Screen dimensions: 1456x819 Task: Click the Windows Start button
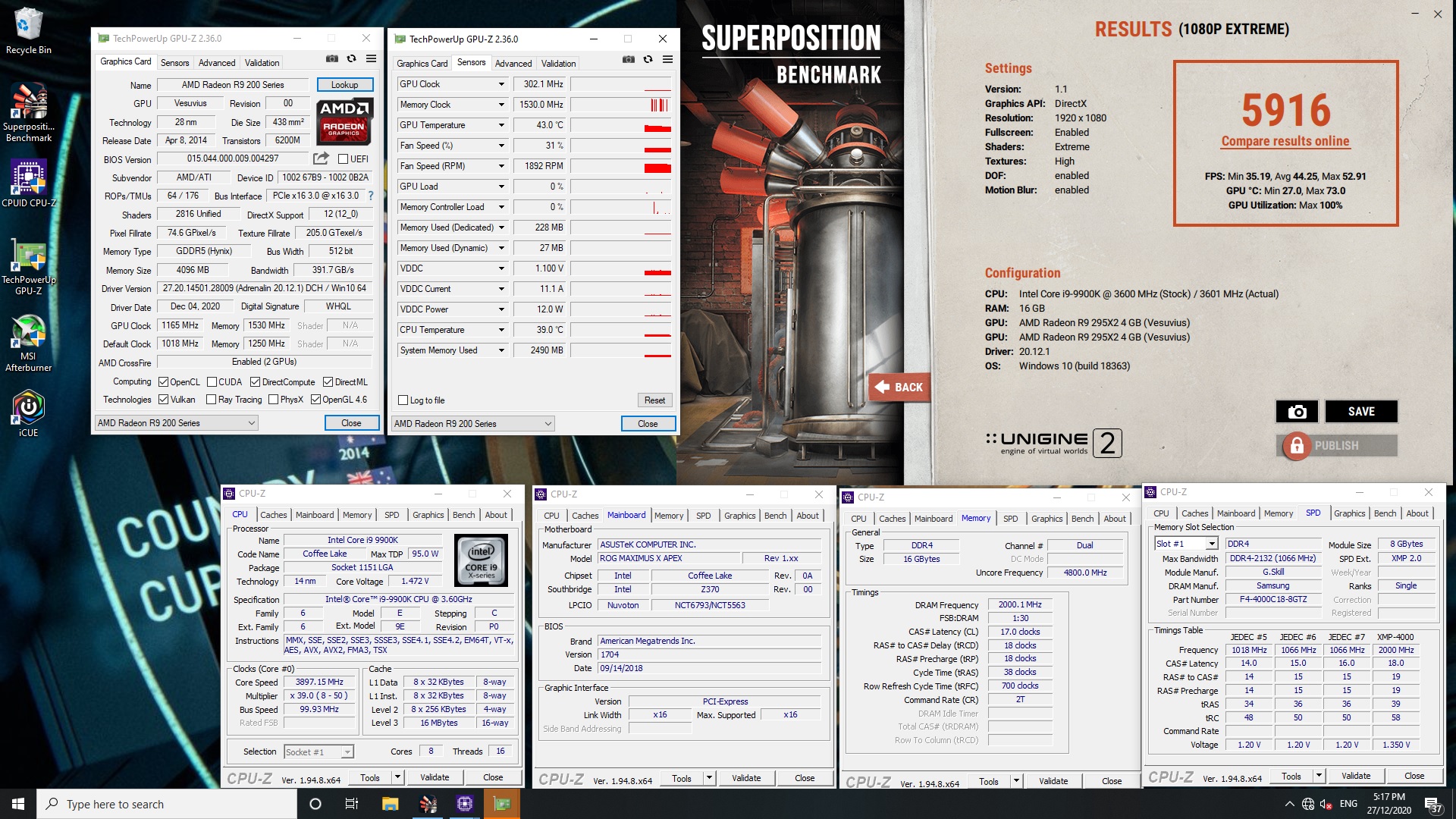click(x=18, y=804)
